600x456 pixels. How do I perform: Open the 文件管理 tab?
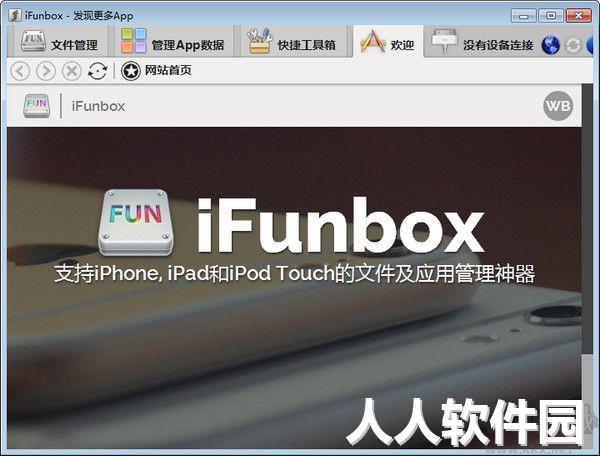(59, 42)
